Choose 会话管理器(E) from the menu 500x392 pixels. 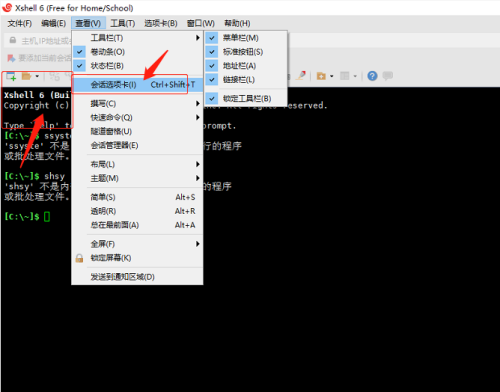pyautogui.click(x=137, y=145)
